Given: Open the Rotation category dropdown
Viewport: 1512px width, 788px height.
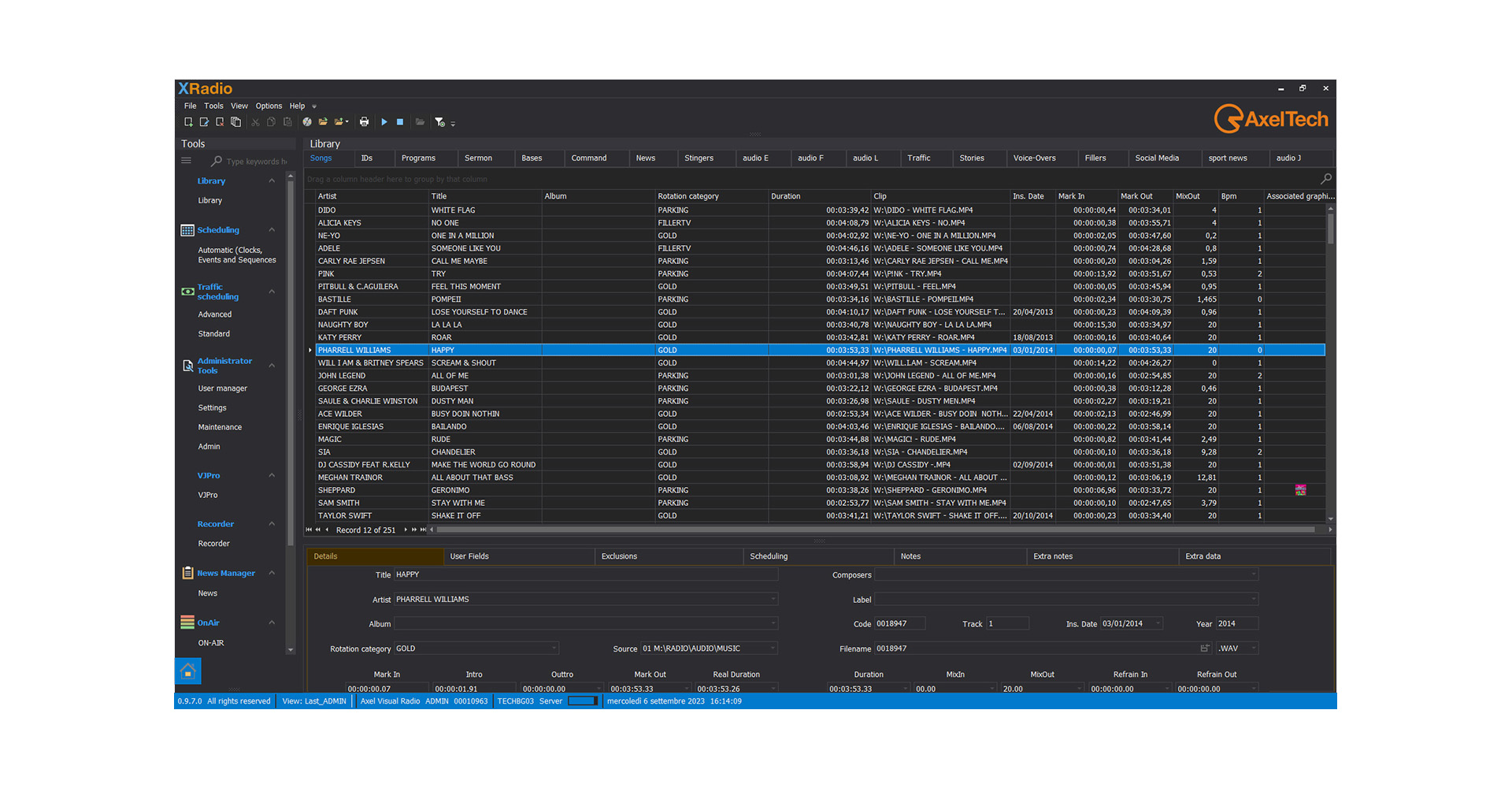Looking at the screenshot, I should 554,649.
